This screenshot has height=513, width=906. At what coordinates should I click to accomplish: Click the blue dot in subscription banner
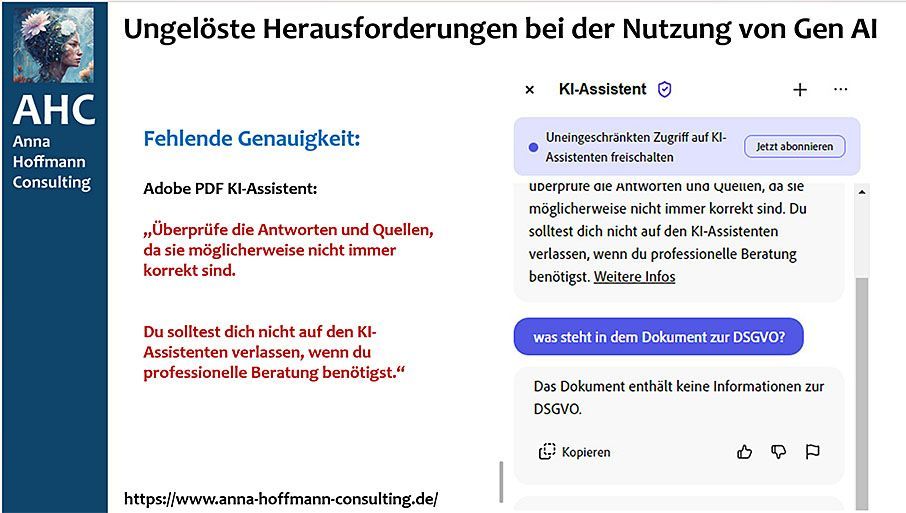click(533, 147)
